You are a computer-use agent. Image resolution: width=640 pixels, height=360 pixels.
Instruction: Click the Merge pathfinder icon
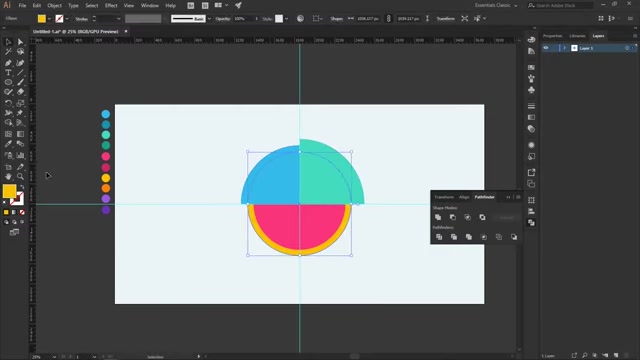(469, 237)
